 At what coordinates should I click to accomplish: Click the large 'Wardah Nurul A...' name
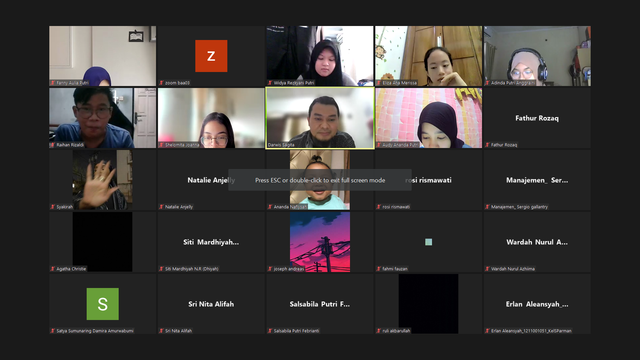tap(537, 242)
